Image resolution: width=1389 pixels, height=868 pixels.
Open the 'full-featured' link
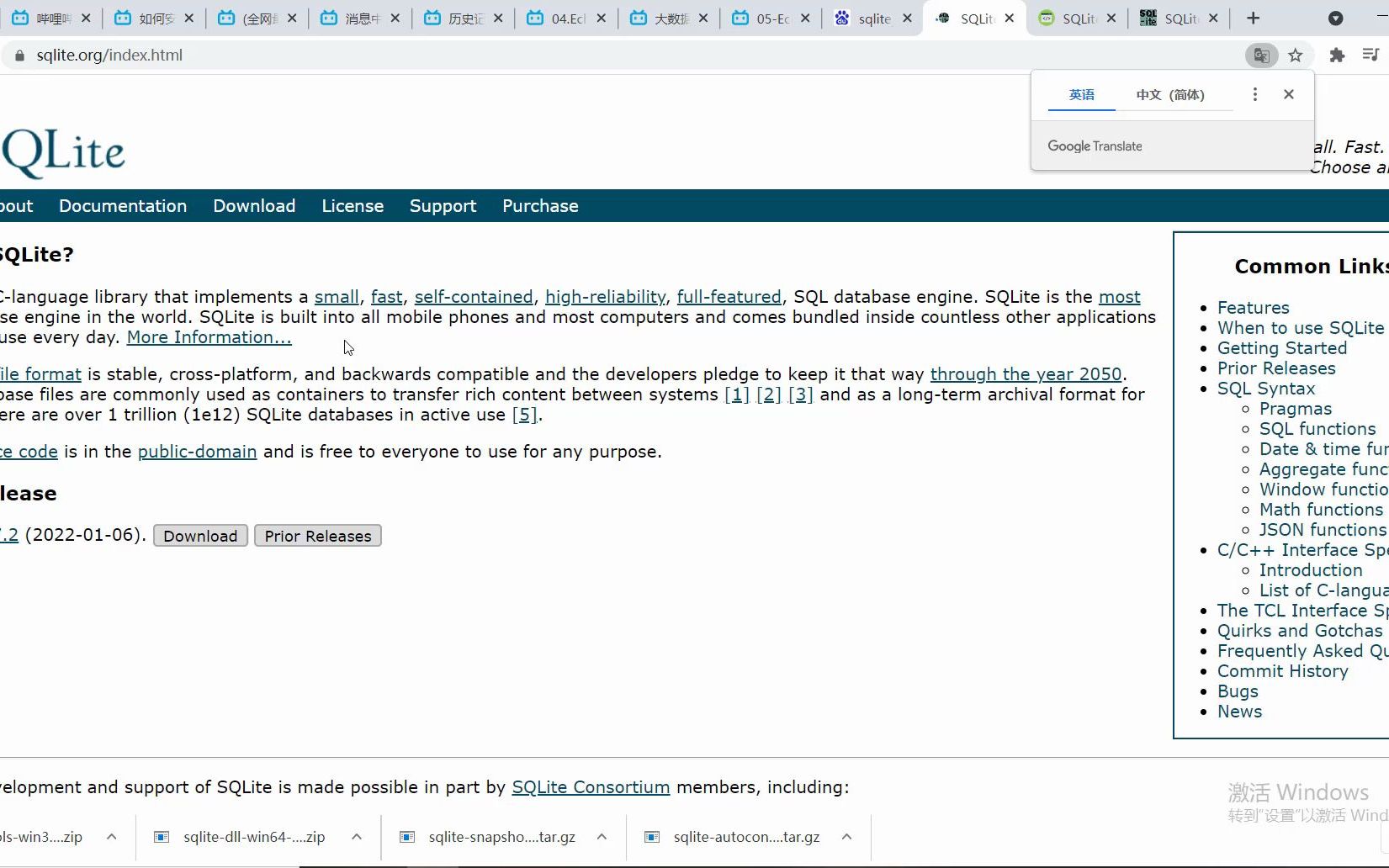[729, 297]
